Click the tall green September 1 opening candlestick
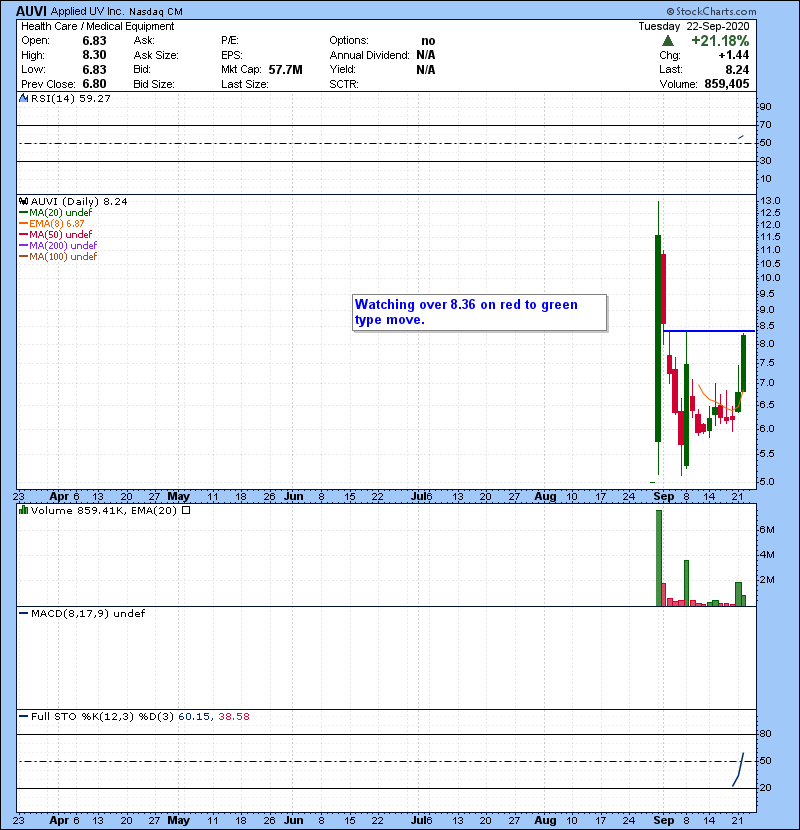 [x=658, y=338]
